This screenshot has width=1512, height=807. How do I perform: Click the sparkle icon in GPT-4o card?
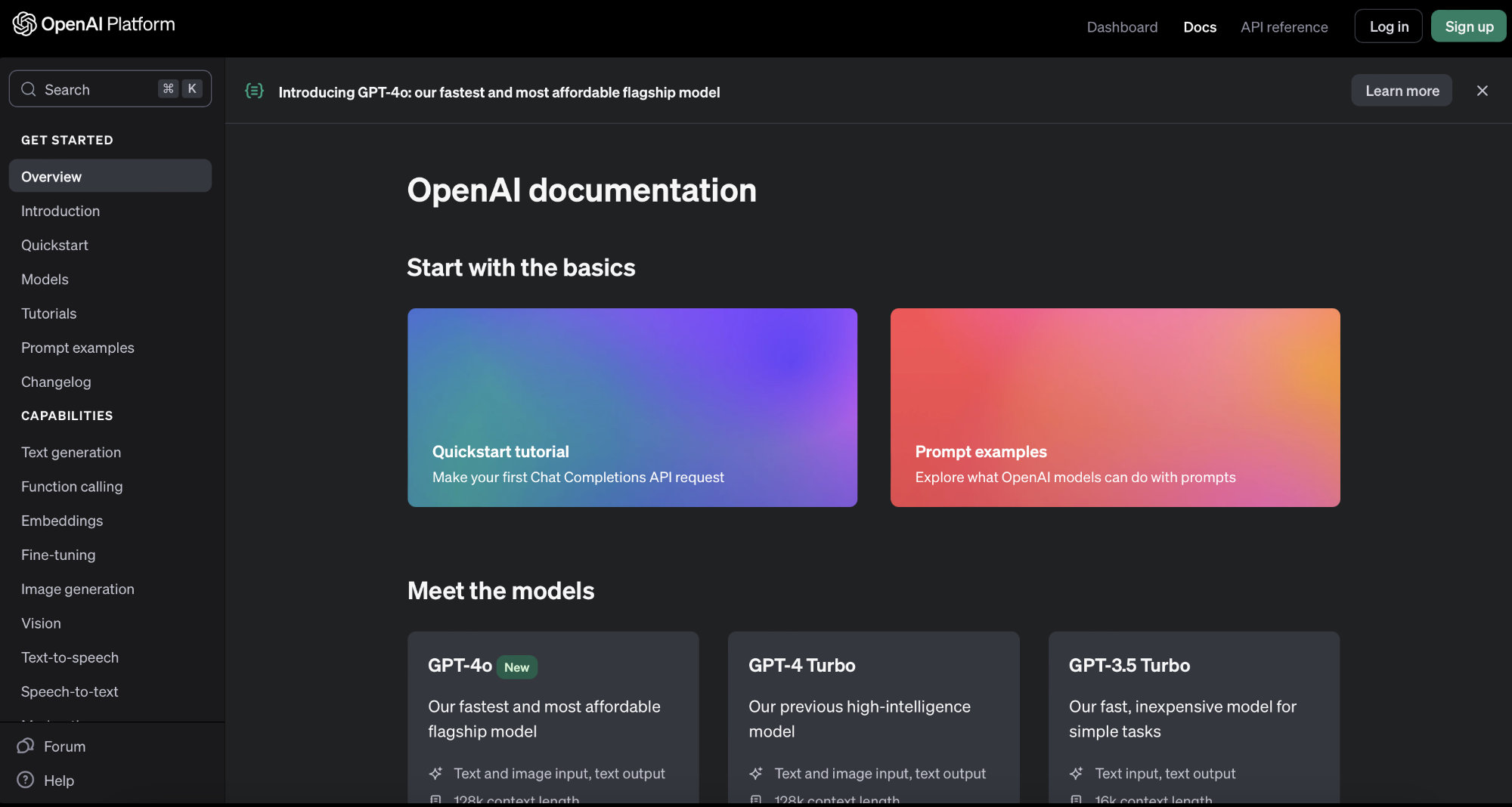[436, 773]
